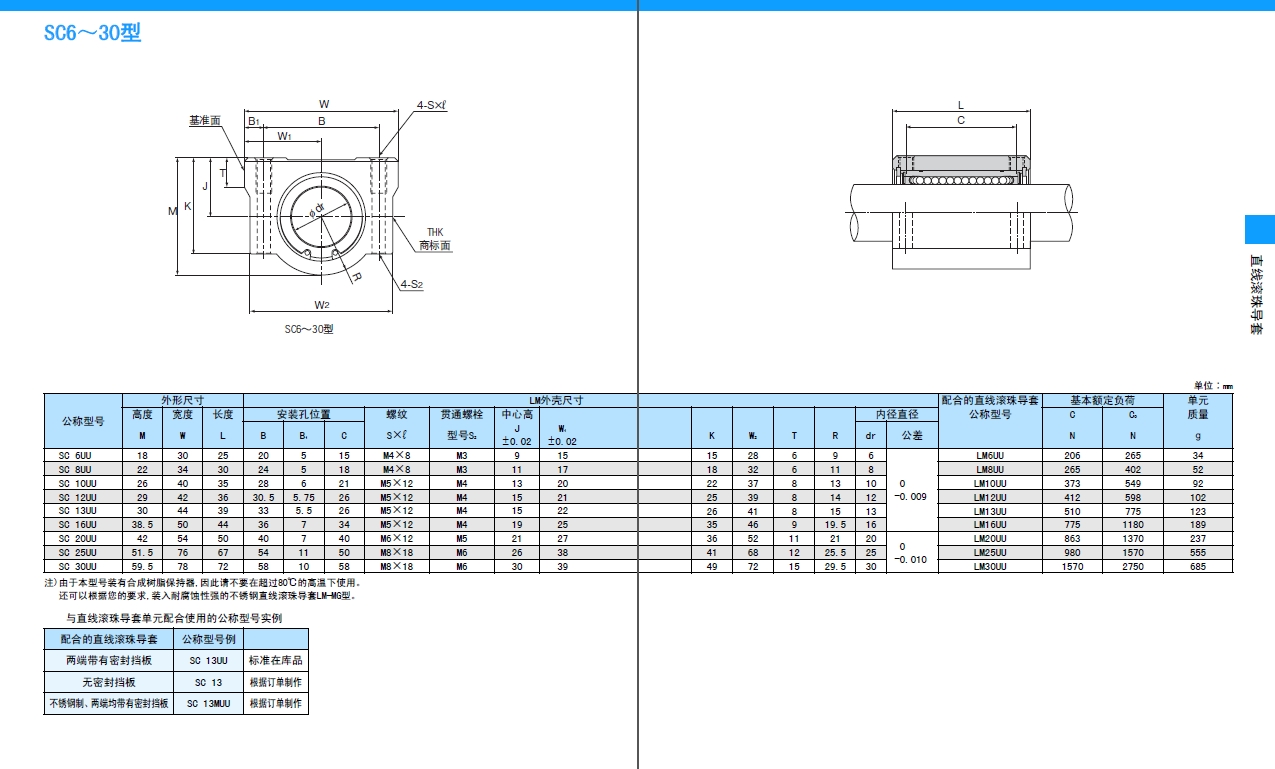Select the SC 6UU model row cell
1275x769 pixels.
pyautogui.click(x=83, y=455)
